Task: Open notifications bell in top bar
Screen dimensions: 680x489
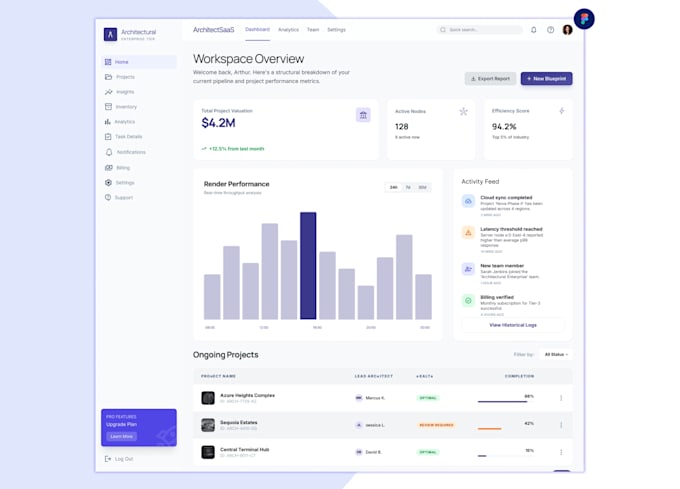Action: pos(534,30)
